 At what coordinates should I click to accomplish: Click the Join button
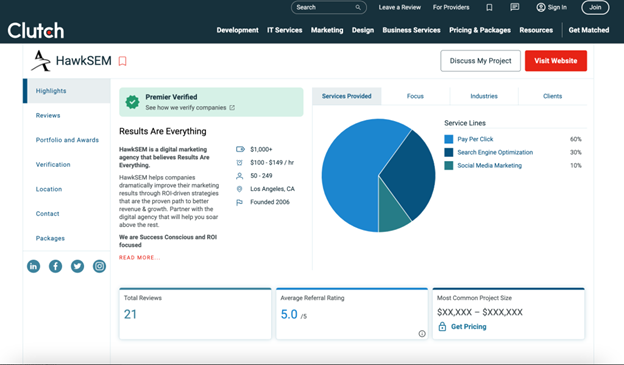coord(595,7)
